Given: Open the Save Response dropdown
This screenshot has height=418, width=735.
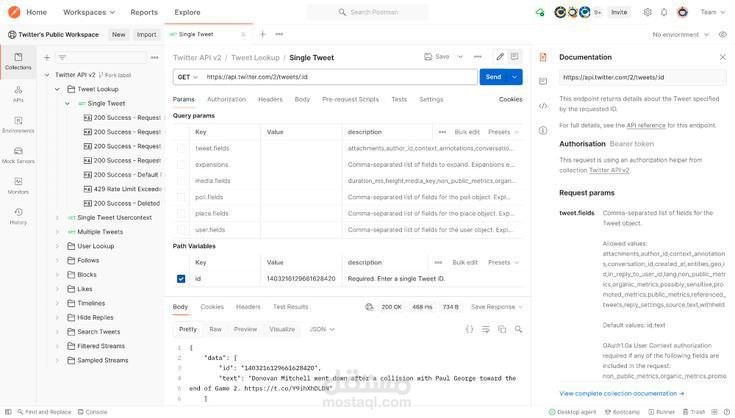Looking at the screenshot, I should click(x=497, y=307).
